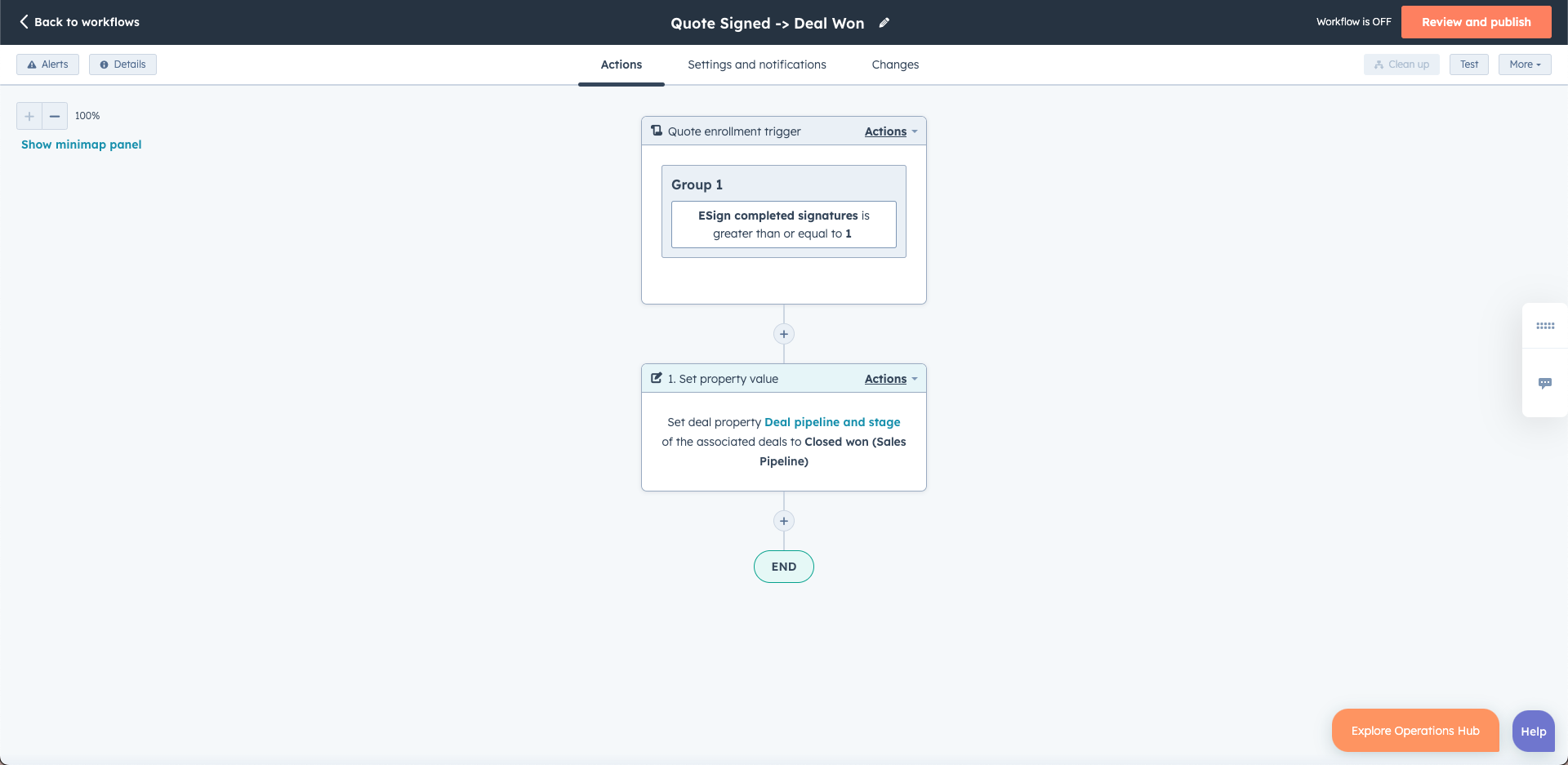This screenshot has height=765, width=1568.
Task: Open Actions dropdown on enrollment trigger
Action: tap(891, 131)
